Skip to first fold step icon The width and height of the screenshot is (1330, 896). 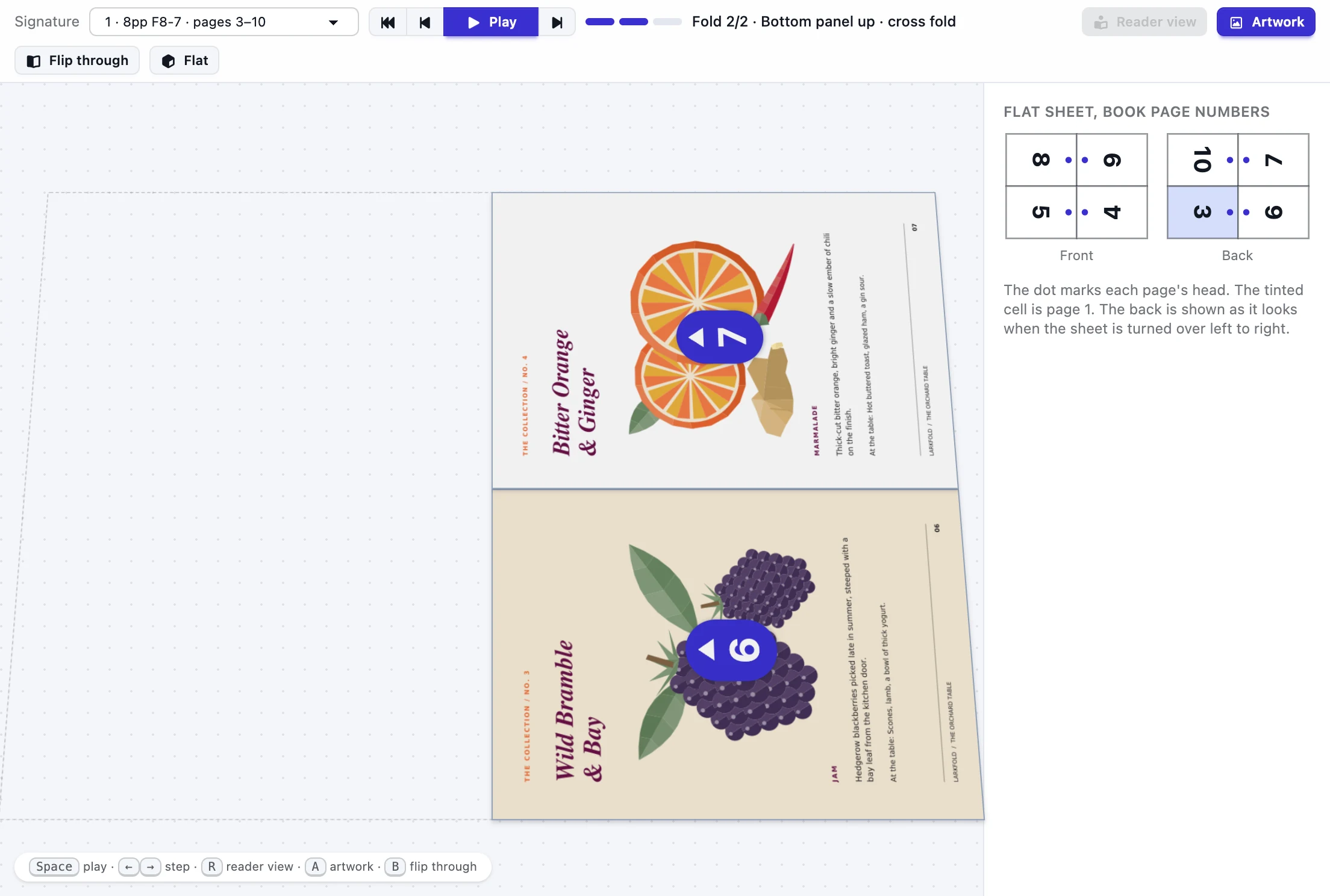click(x=388, y=22)
